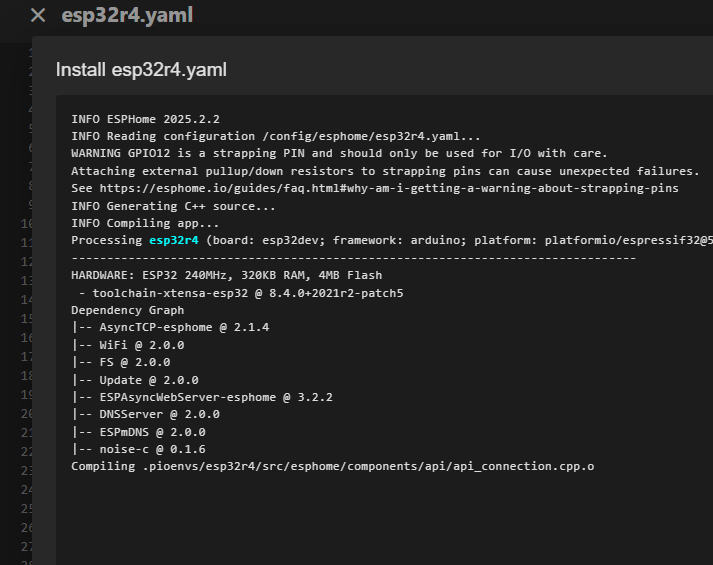The image size is (713, 565).
Task: Click the Install esp32r4.yaml dialog heading
Action: (x=142, y=70)
